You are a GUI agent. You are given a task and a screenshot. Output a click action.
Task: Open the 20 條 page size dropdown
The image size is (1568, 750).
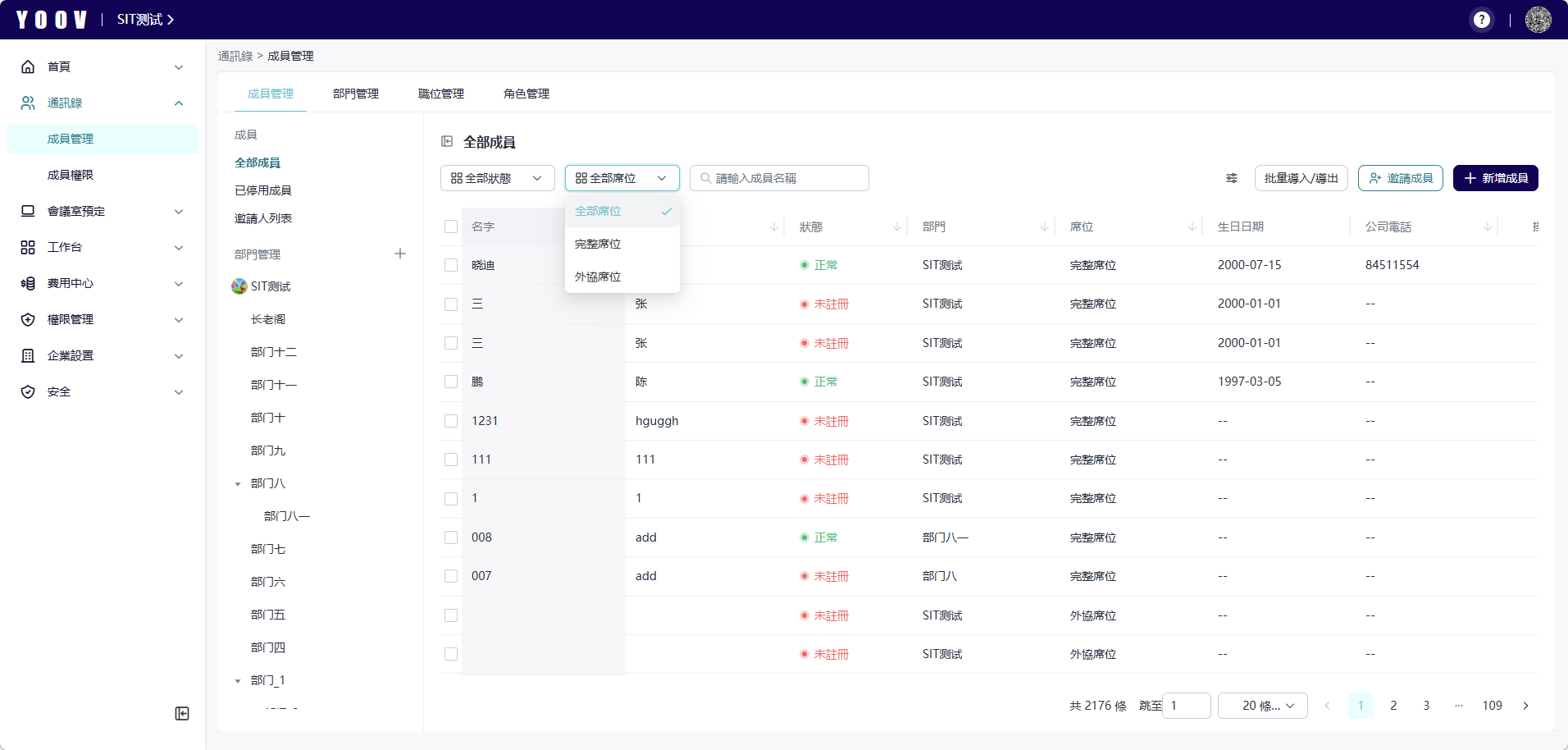click(1263, 706)
